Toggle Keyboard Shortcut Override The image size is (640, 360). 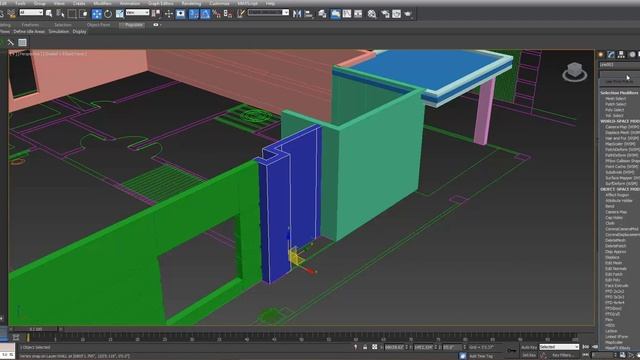coord(180,14)
